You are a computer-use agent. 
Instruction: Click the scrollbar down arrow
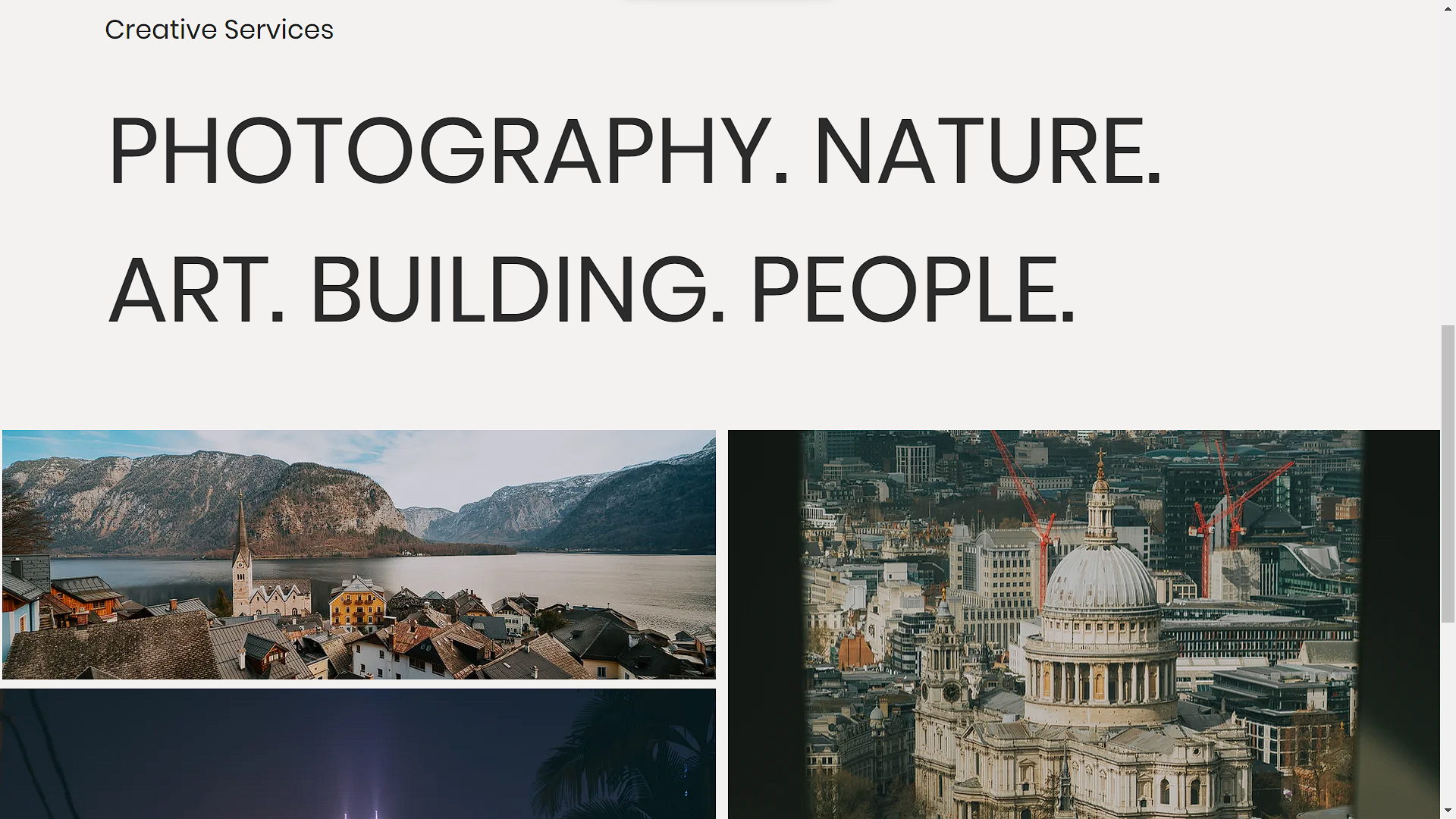pos(1448,811)
